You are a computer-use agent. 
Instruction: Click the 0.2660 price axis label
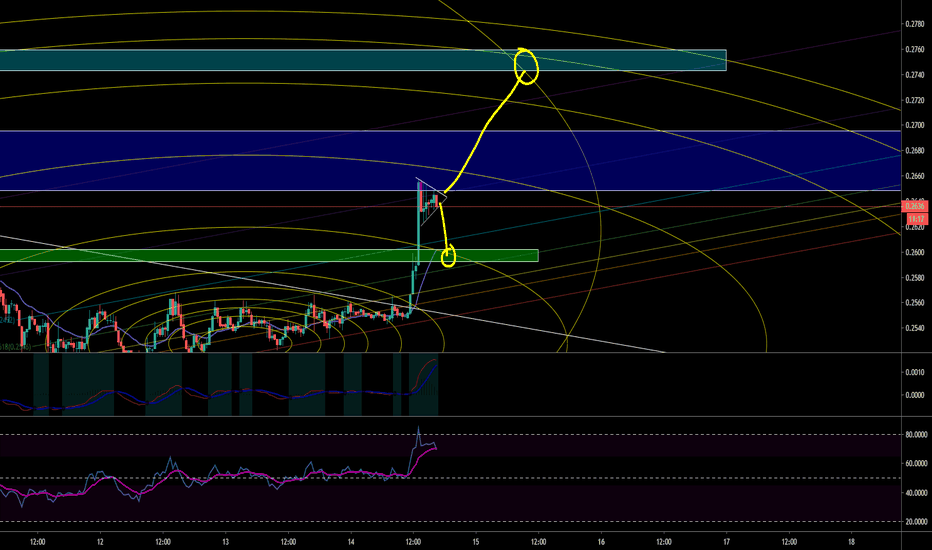pos(915,176)
